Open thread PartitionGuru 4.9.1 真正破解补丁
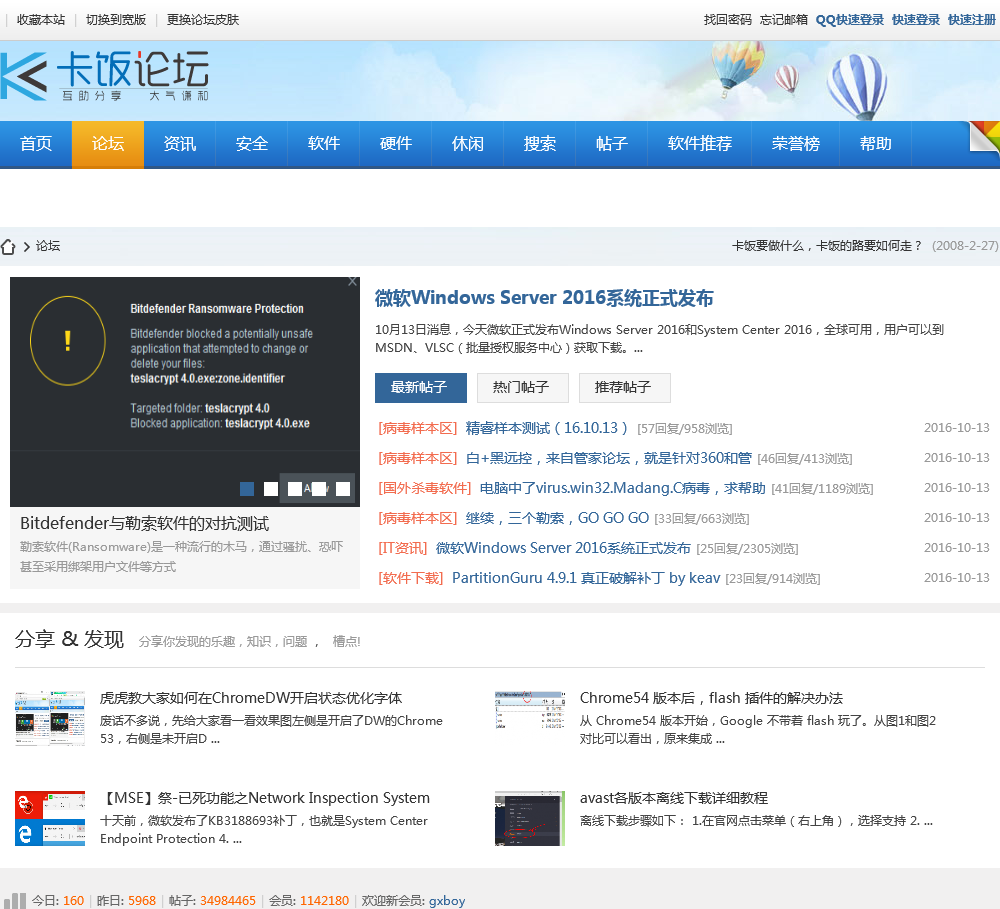 (586, 578)
